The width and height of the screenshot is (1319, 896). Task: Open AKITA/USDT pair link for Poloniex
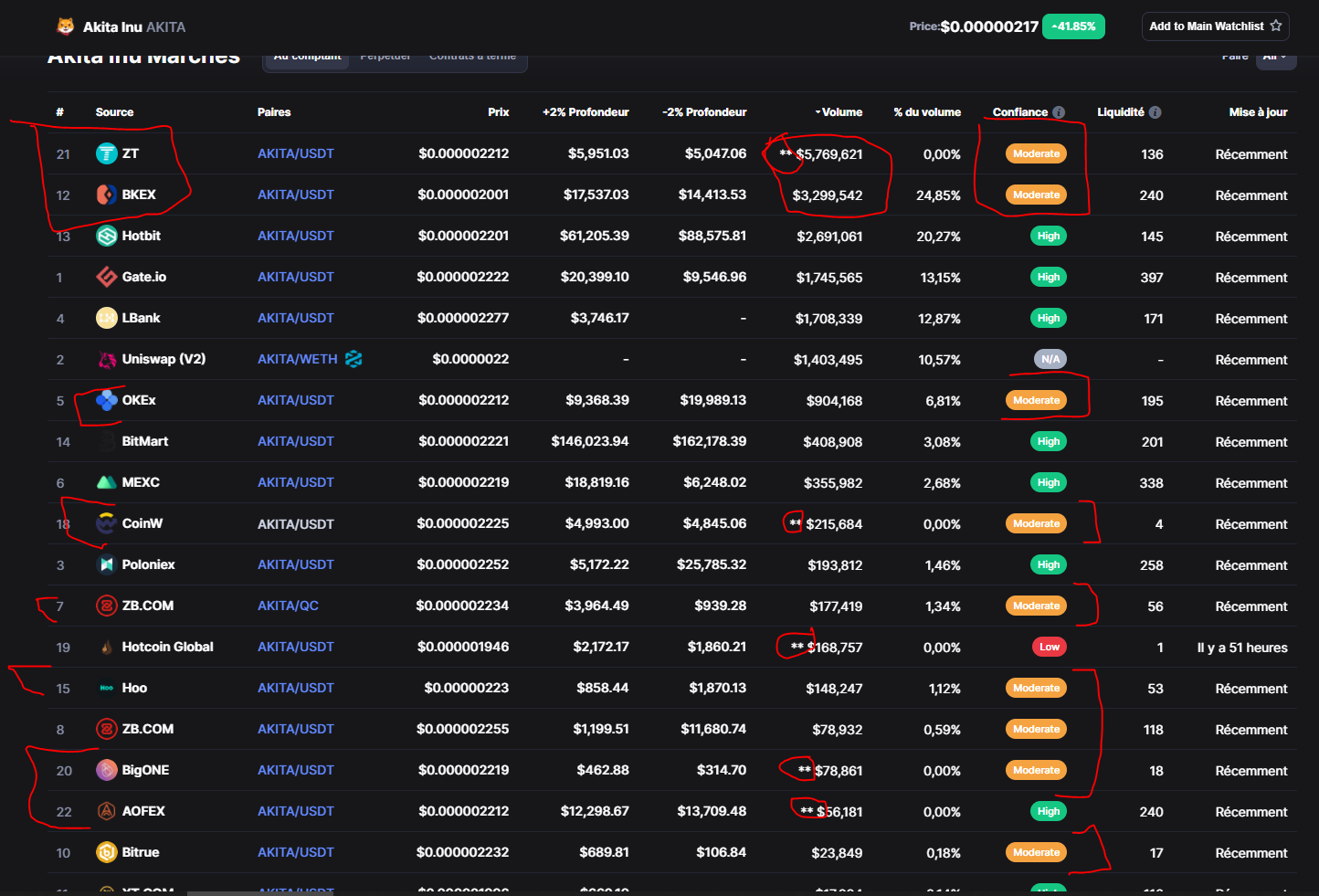(x=296, y=564)
